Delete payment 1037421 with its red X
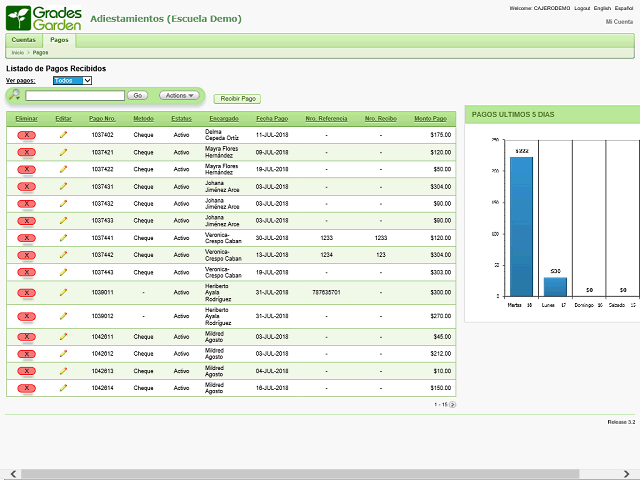Image resolution: width=640 pixels, height=480 pixels. 27,152
